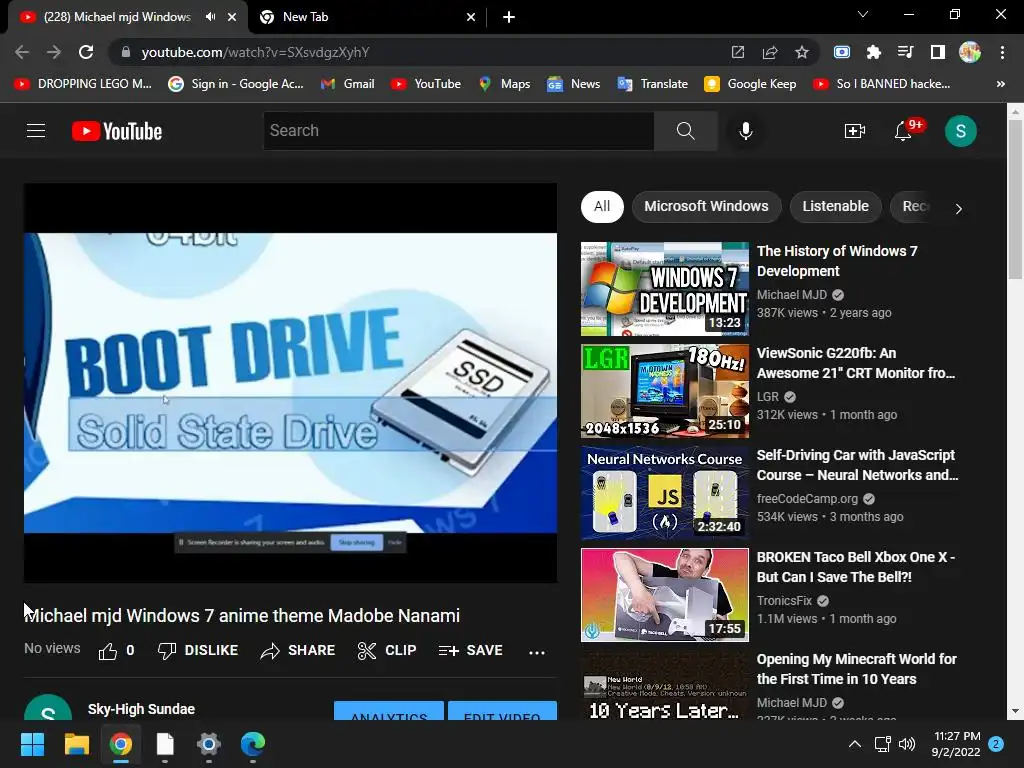Open Chrome profile avatar

point(969,52)
